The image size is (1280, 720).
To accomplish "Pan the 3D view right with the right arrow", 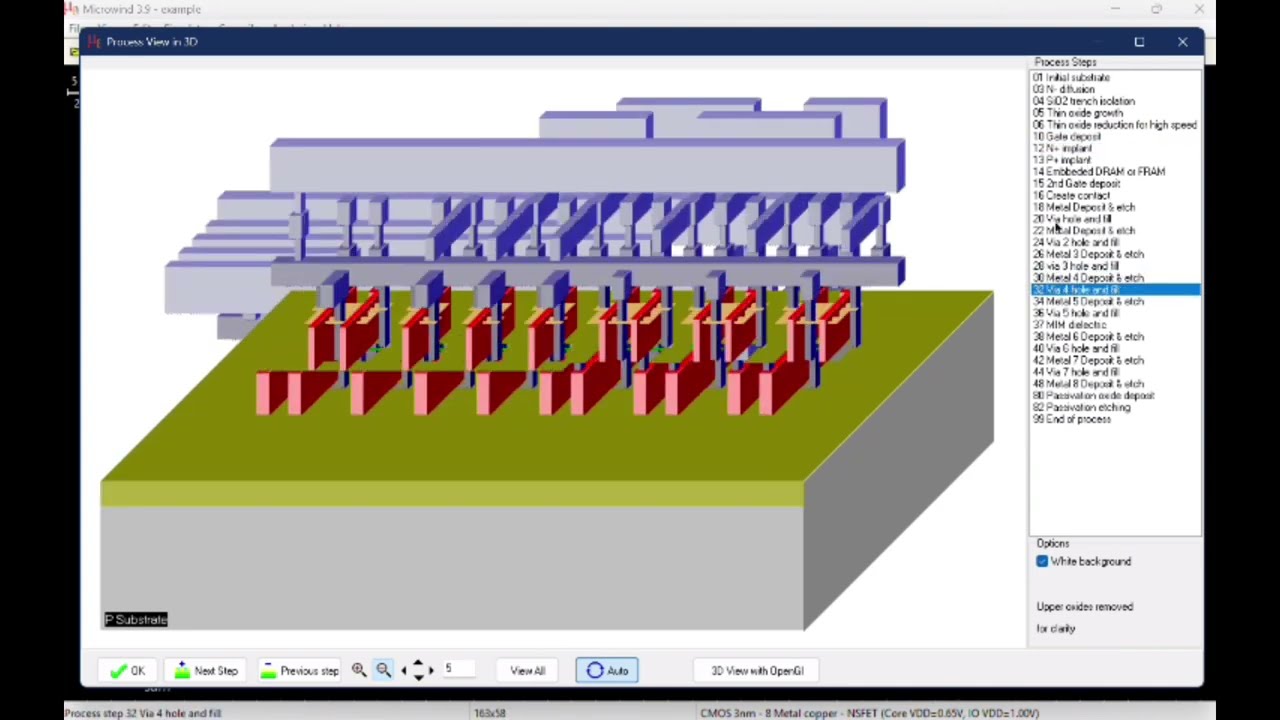I will 432,671.
